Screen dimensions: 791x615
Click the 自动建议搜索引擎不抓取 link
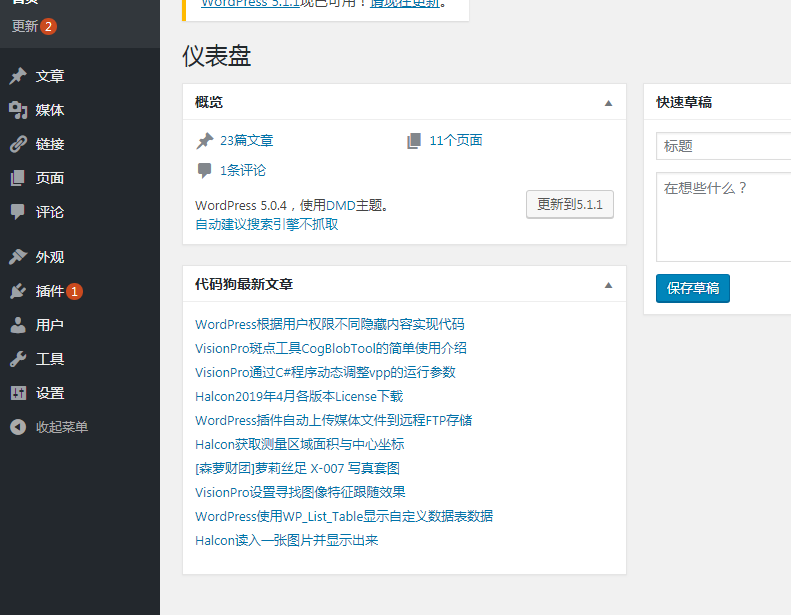coord(267,225)
